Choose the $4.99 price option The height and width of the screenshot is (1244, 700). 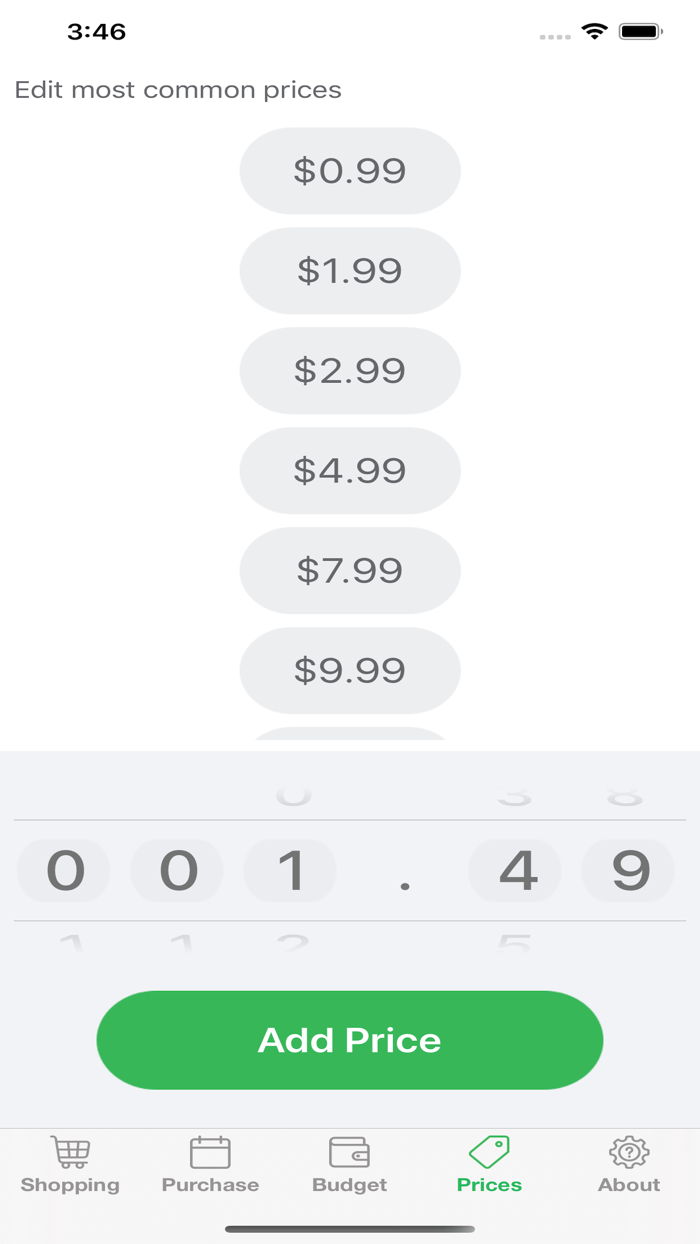pos(350,470)
